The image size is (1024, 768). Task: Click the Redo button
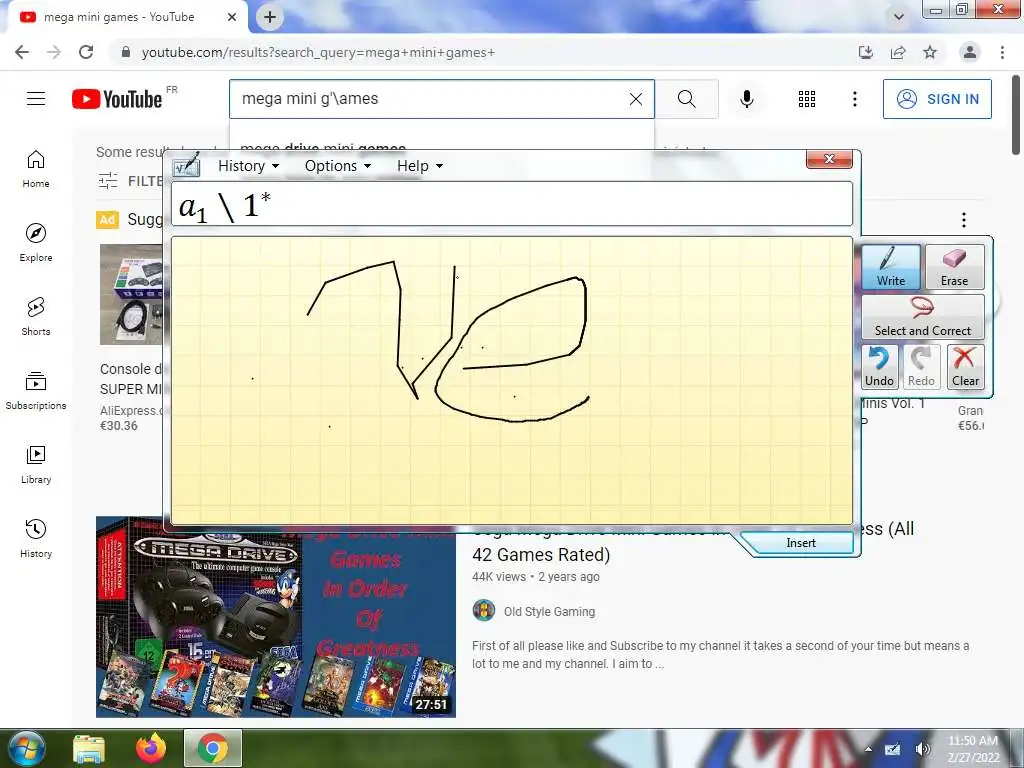[x=921, y=367]
